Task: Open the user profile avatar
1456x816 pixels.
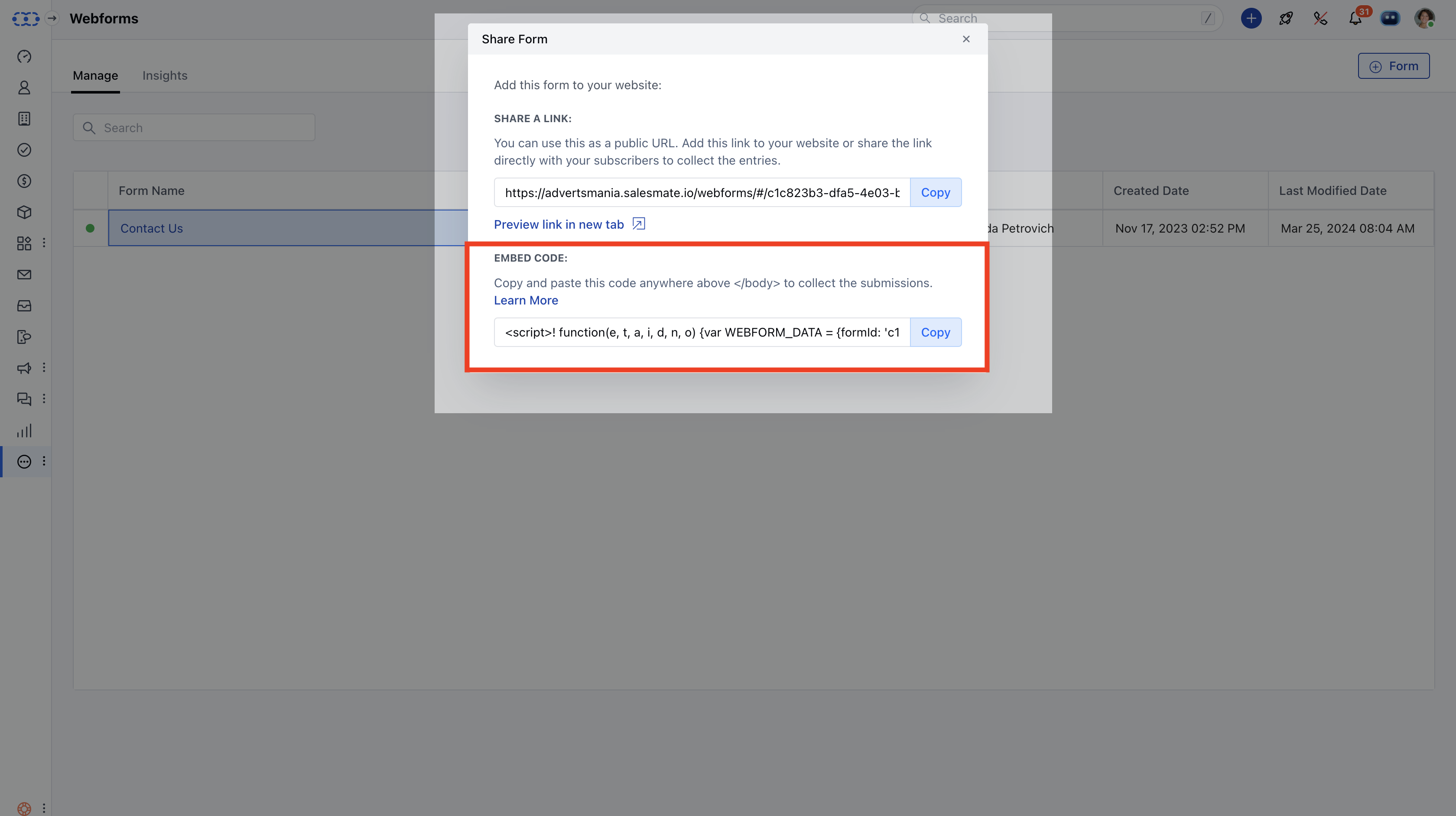Action: click(1425, 19)
